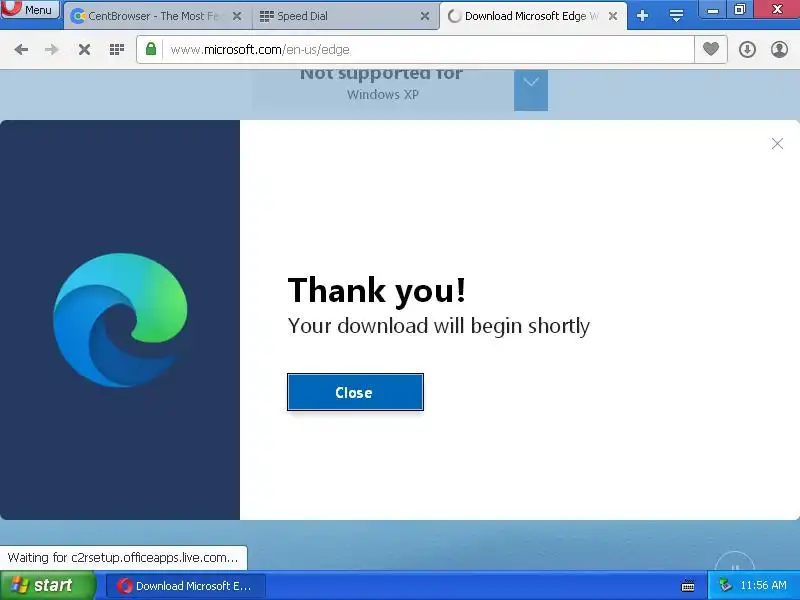This screenshot has height=600, width=800.
Task: Open Speed Dial grid icon in toolbar
Action: 117,49
